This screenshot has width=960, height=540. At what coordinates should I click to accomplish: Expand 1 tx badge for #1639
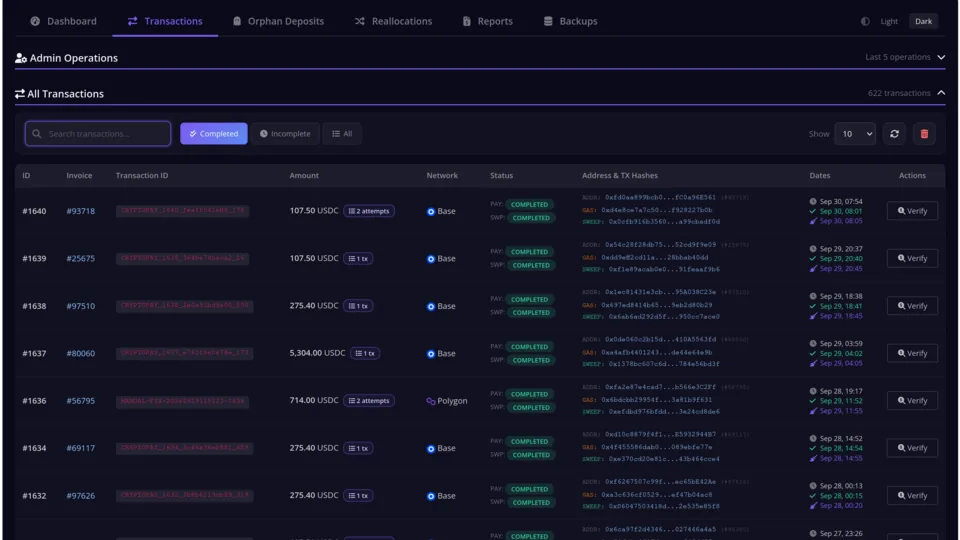[x=358, y=258]
